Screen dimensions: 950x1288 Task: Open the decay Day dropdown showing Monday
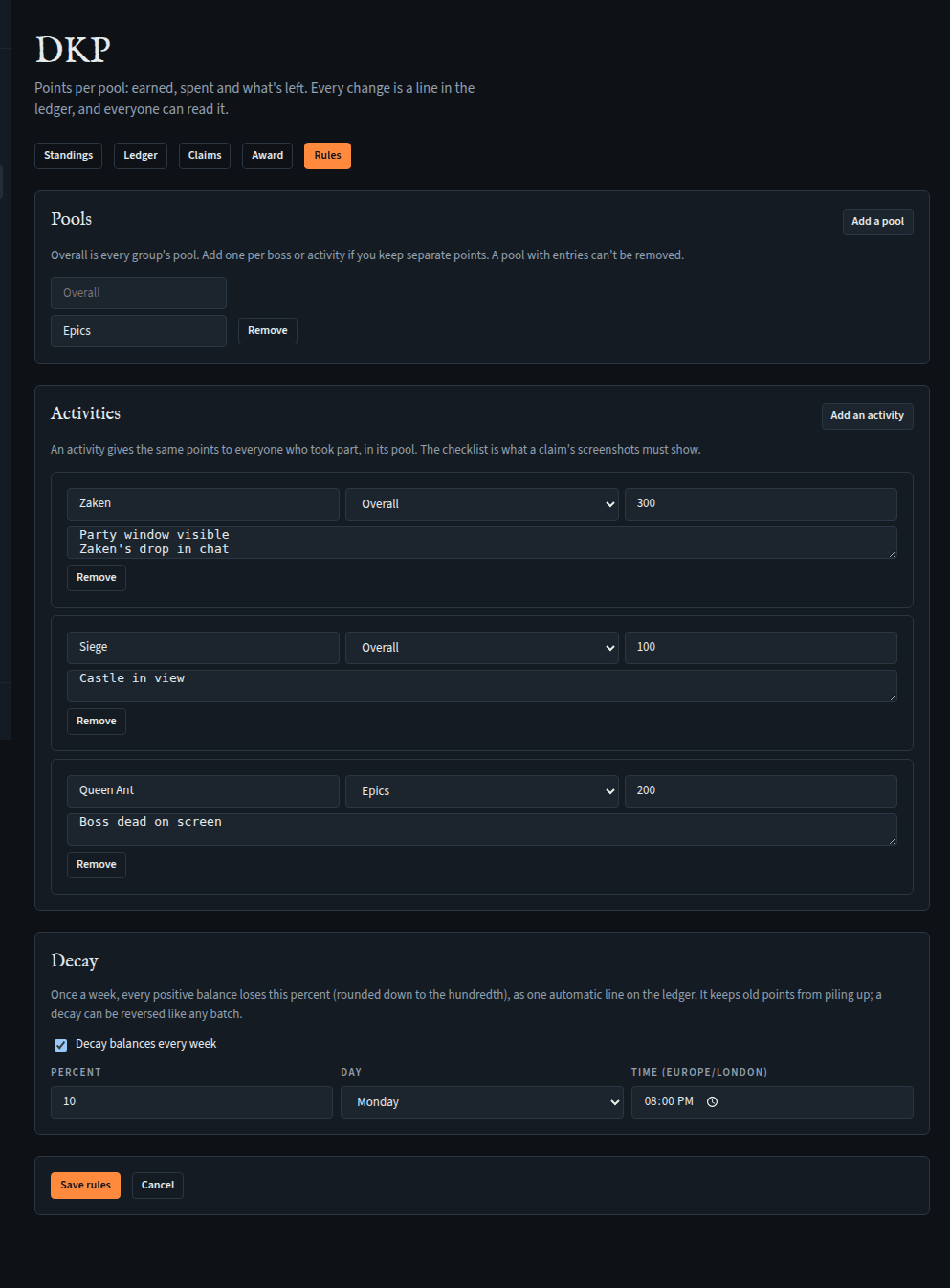pos(482,1102)
